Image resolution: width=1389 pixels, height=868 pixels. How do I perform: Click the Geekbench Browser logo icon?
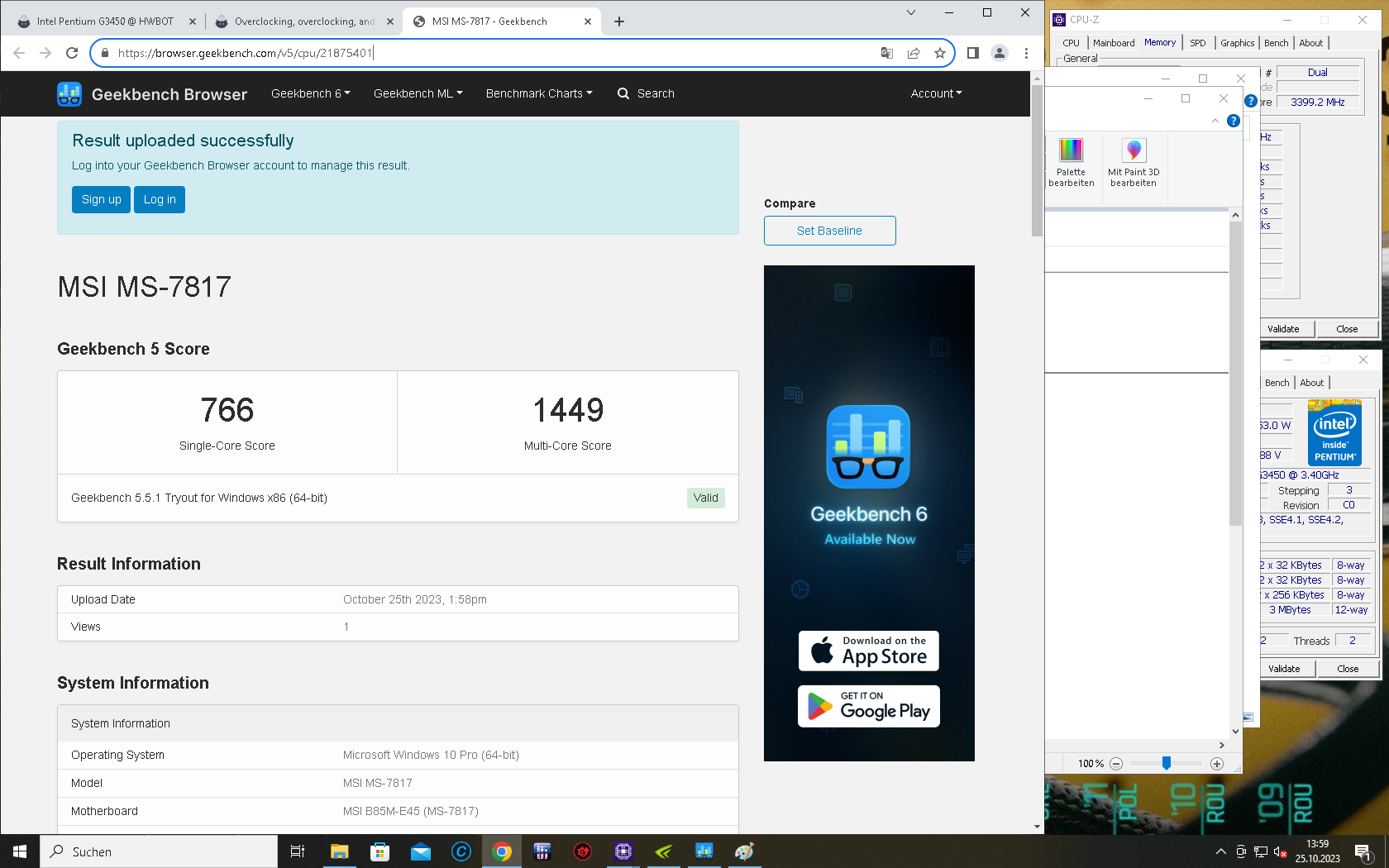coord(69,94)
